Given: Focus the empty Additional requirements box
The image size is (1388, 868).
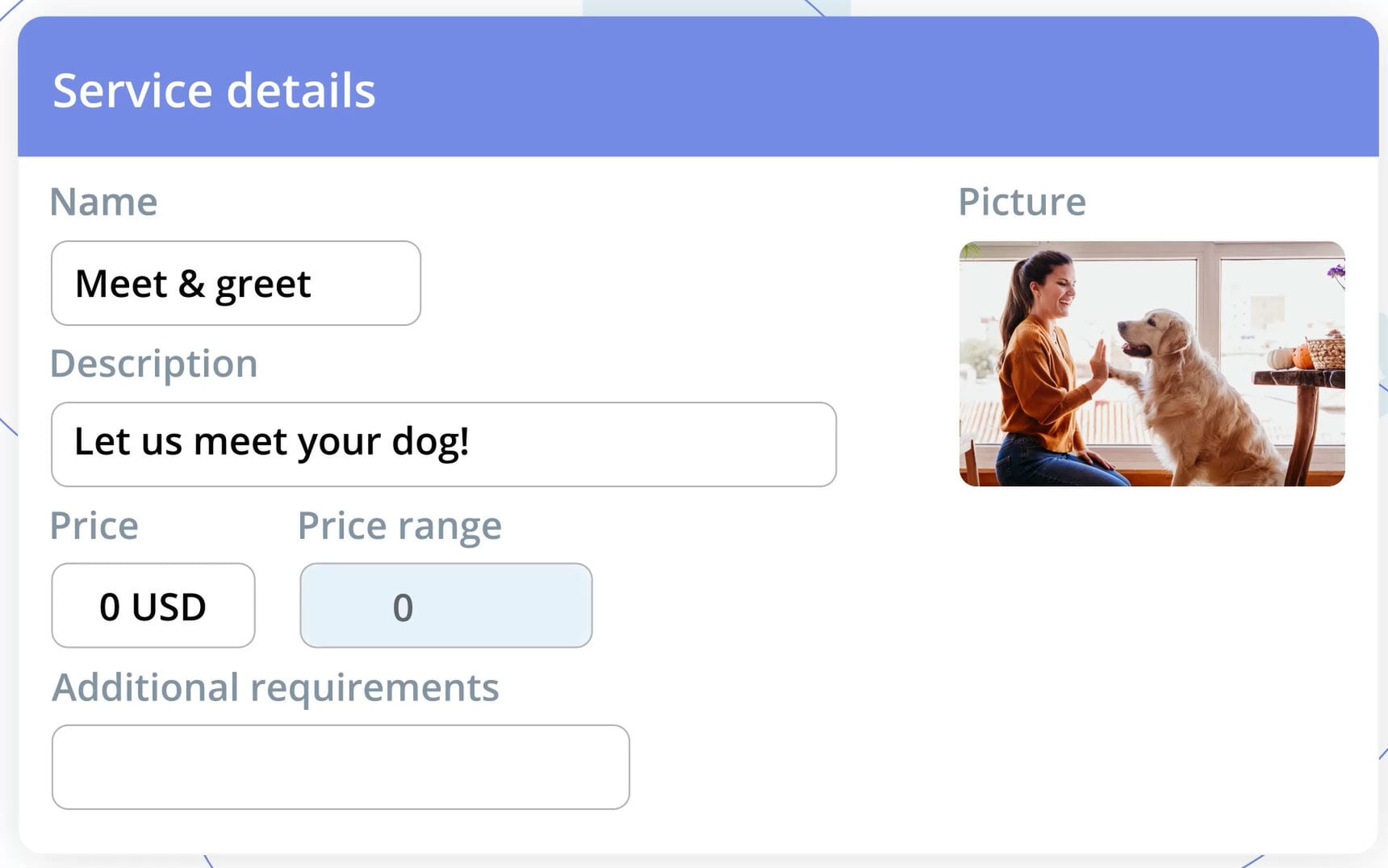Looking at the screenshot, I should coord(340,767).
